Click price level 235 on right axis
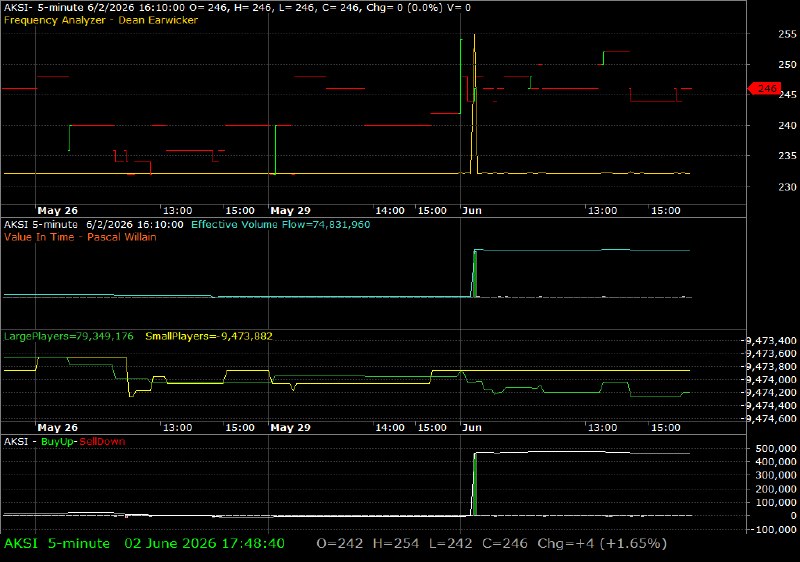800x562 pixels. pos(787,156)
